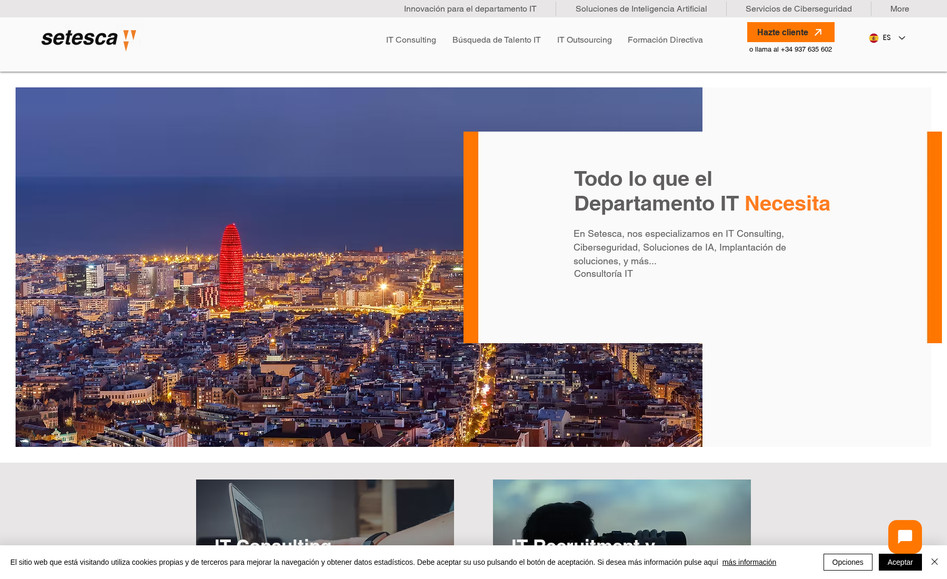Open the More menu
The height and width of the screenshot is (579, 947).
coord(898,8)
